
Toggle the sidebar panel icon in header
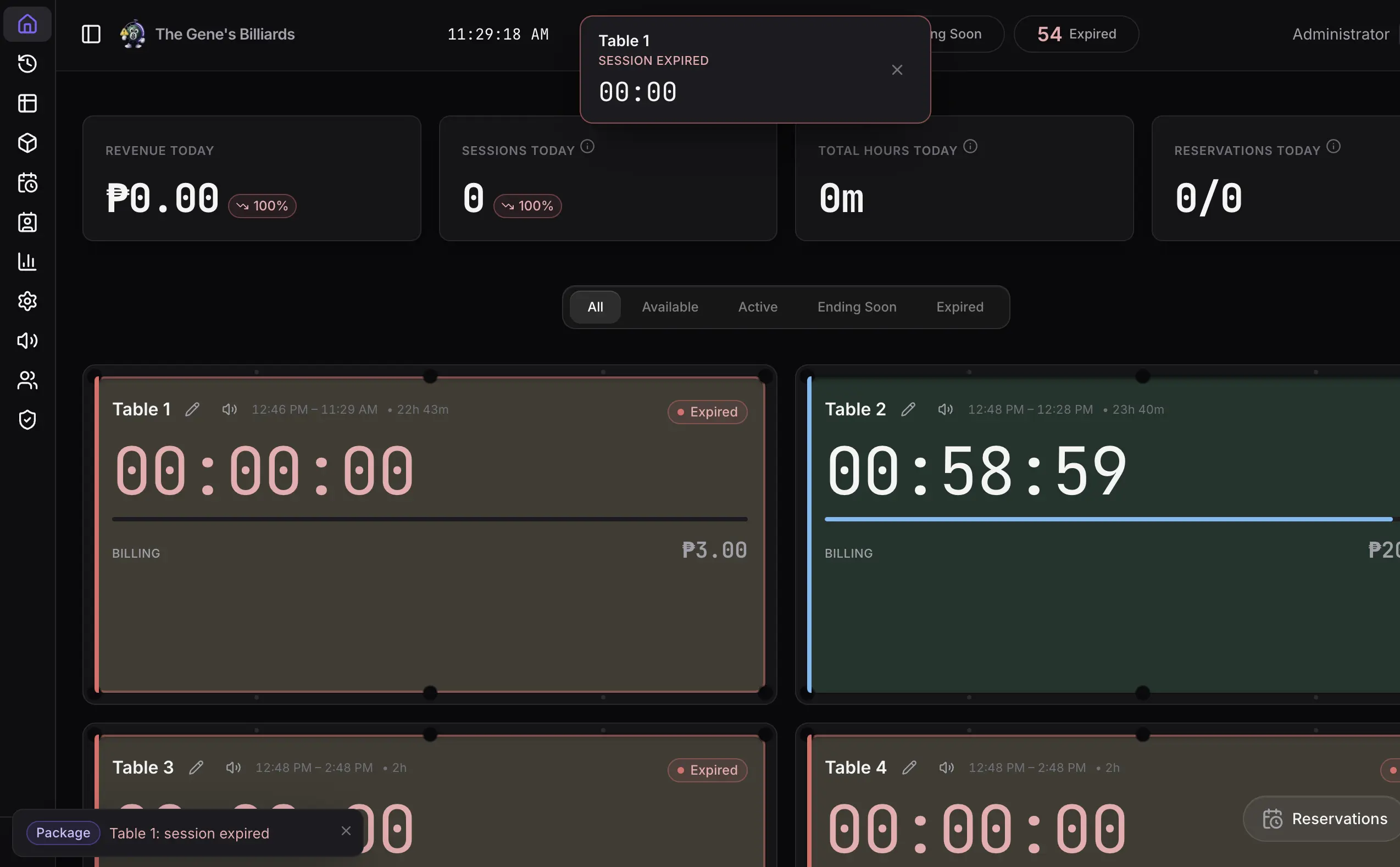point(91,34)
